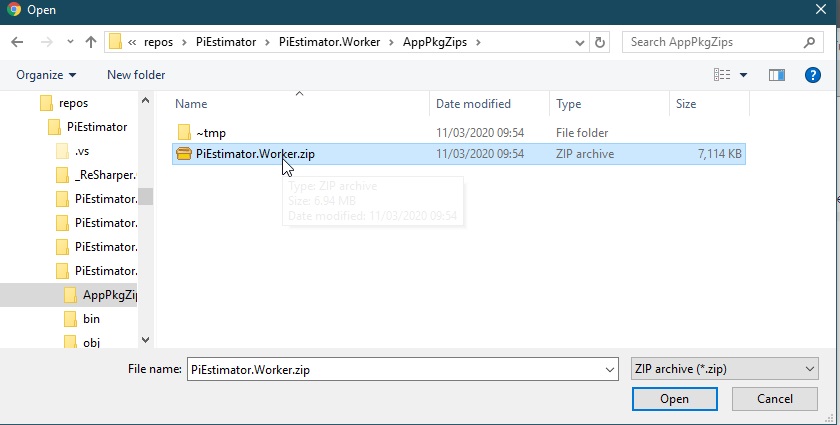This screenshot has width=840, height=425.
Task: Click the change view layout icon
Action: [x=722, y=75]
